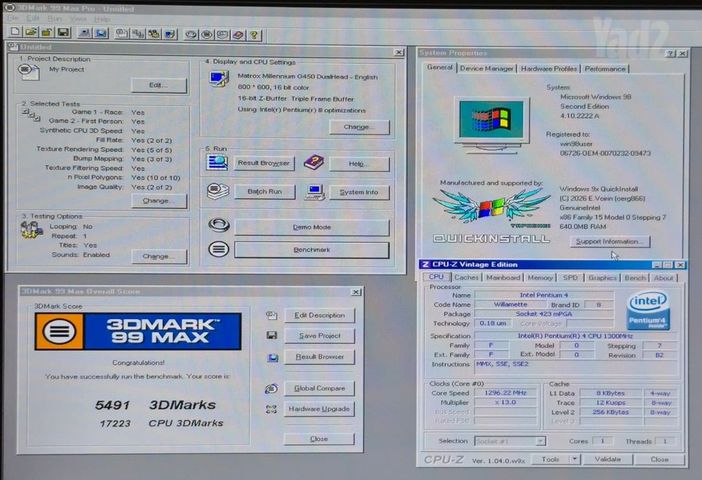This screenshot has height=480, width=702.
Task: Click the What's This help button in System Properties
Action: [x=670, y=54]
